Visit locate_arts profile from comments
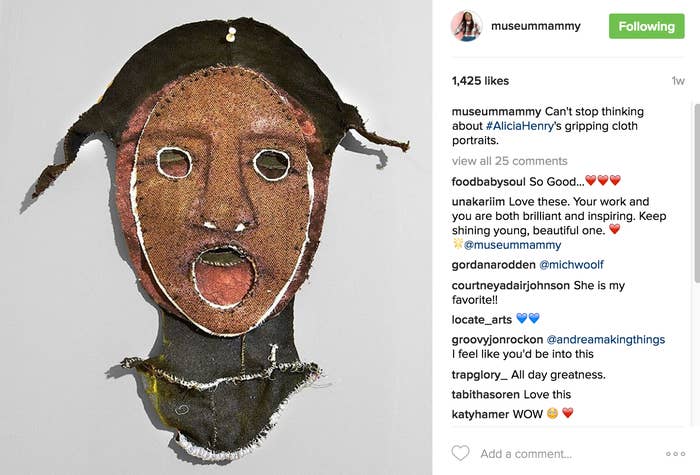 (x=481, y=320)
